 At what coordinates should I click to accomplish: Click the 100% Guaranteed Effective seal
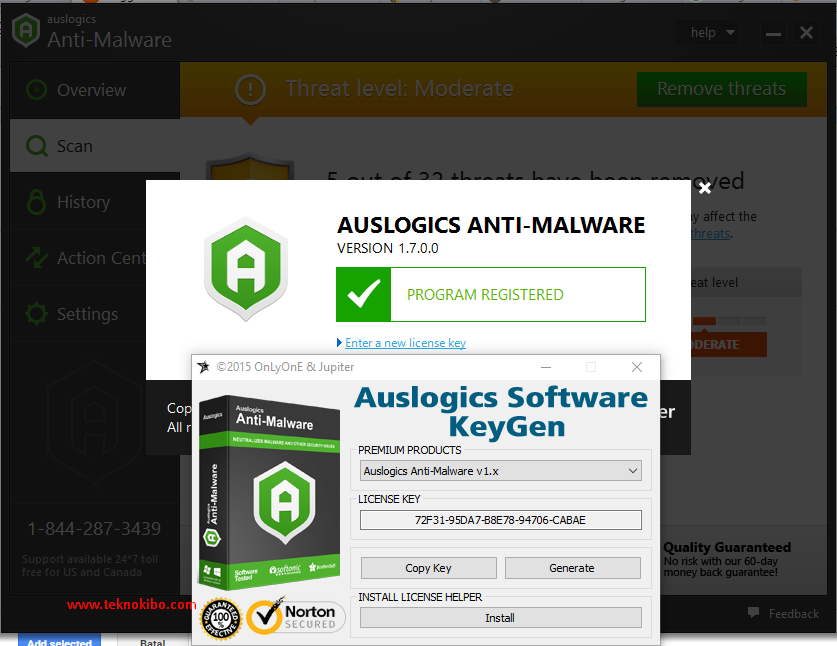[220, 619]
